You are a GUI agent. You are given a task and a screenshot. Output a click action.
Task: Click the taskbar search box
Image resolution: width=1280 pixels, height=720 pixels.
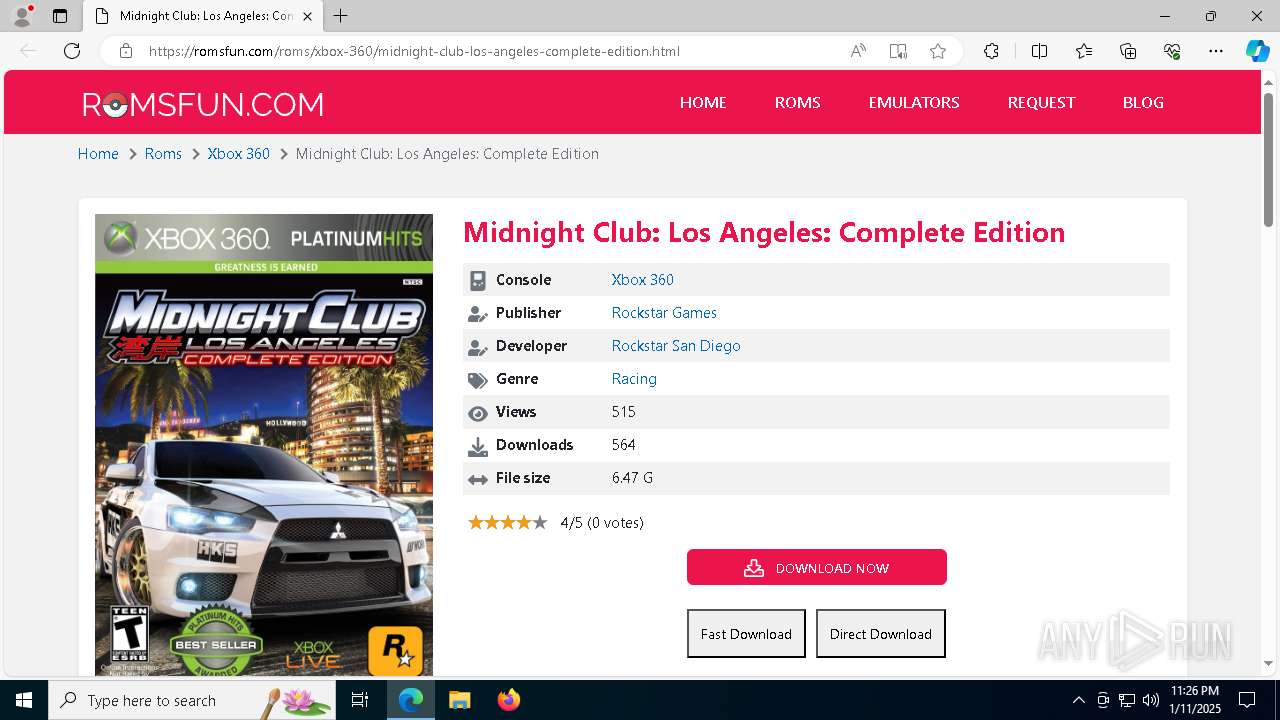click(193, 700)
